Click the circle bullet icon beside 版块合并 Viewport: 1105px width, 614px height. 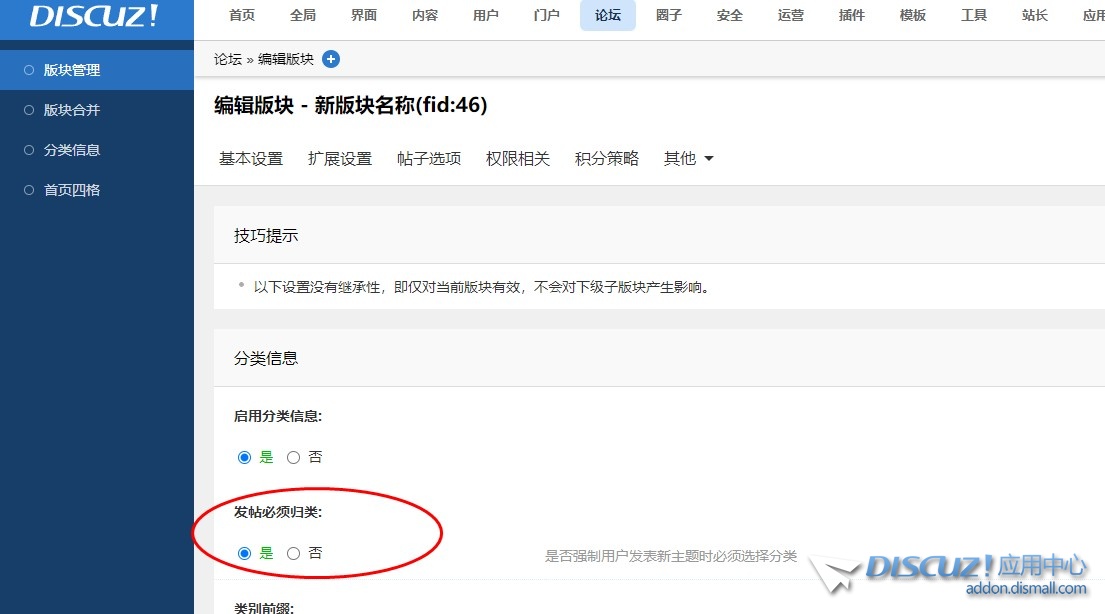coord(29,110)
